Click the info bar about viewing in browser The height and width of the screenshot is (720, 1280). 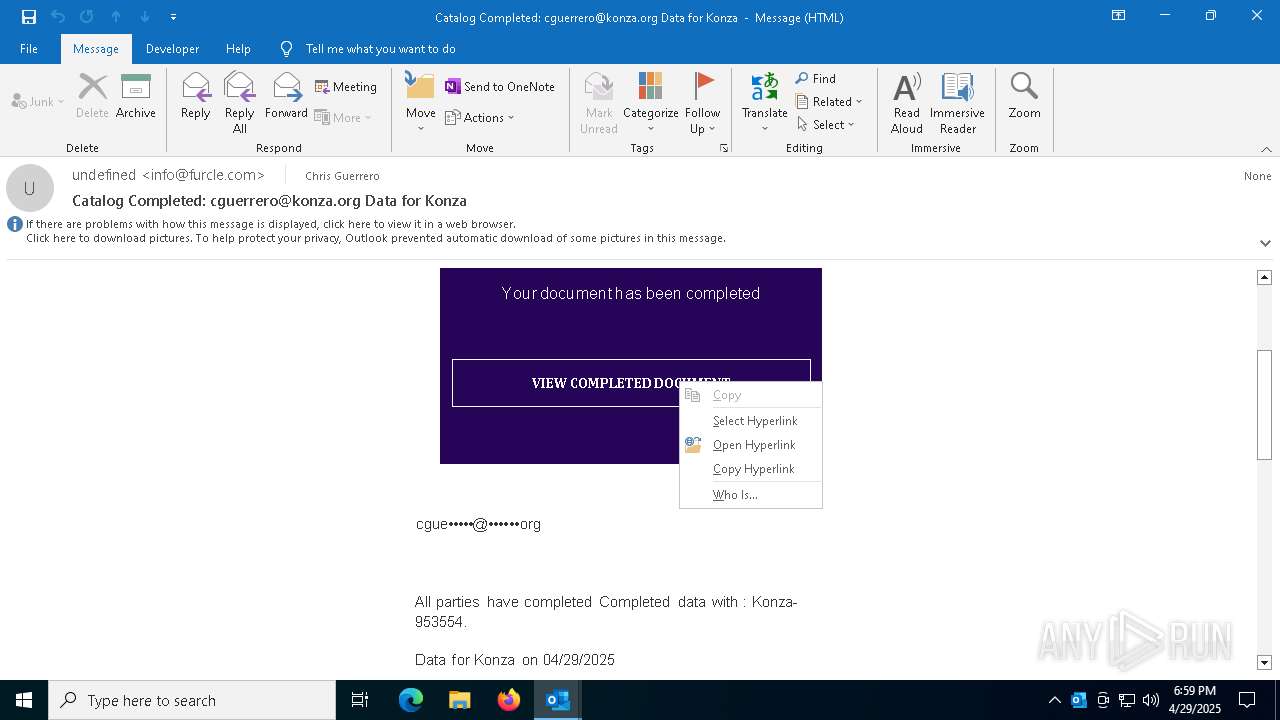click(271, 224)
